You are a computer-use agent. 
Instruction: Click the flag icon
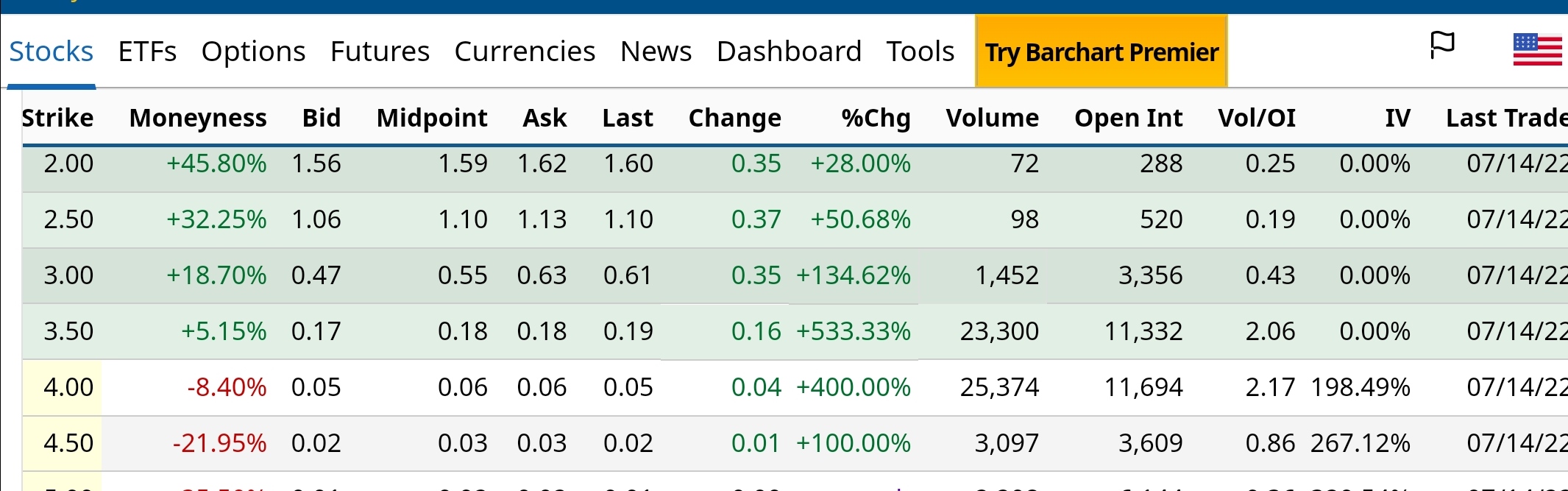pyautogui.click(x=1441, y=46)
